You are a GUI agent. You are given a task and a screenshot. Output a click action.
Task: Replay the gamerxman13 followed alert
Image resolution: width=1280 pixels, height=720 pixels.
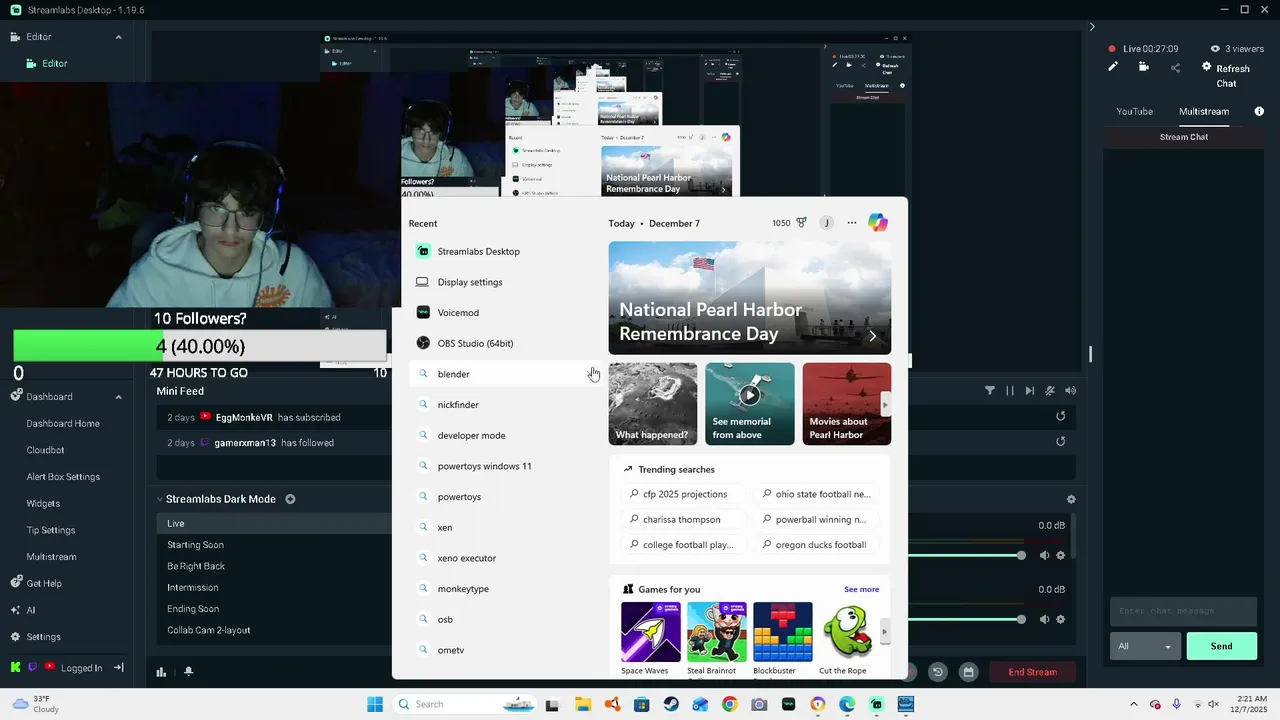[1061, 441]
